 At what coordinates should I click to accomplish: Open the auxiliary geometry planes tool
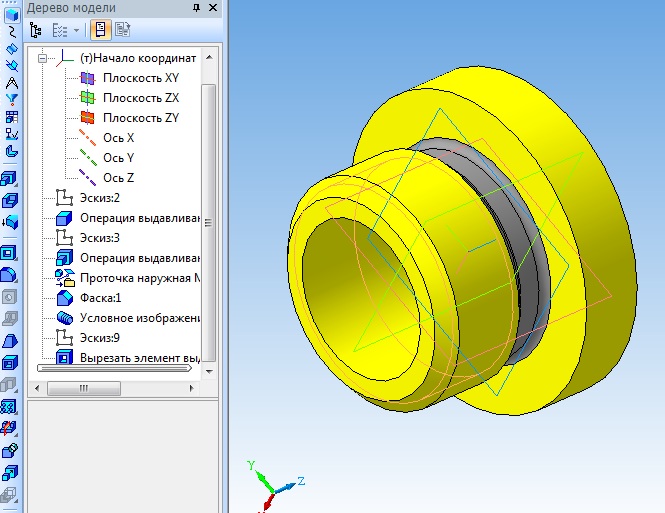point(11,66)
